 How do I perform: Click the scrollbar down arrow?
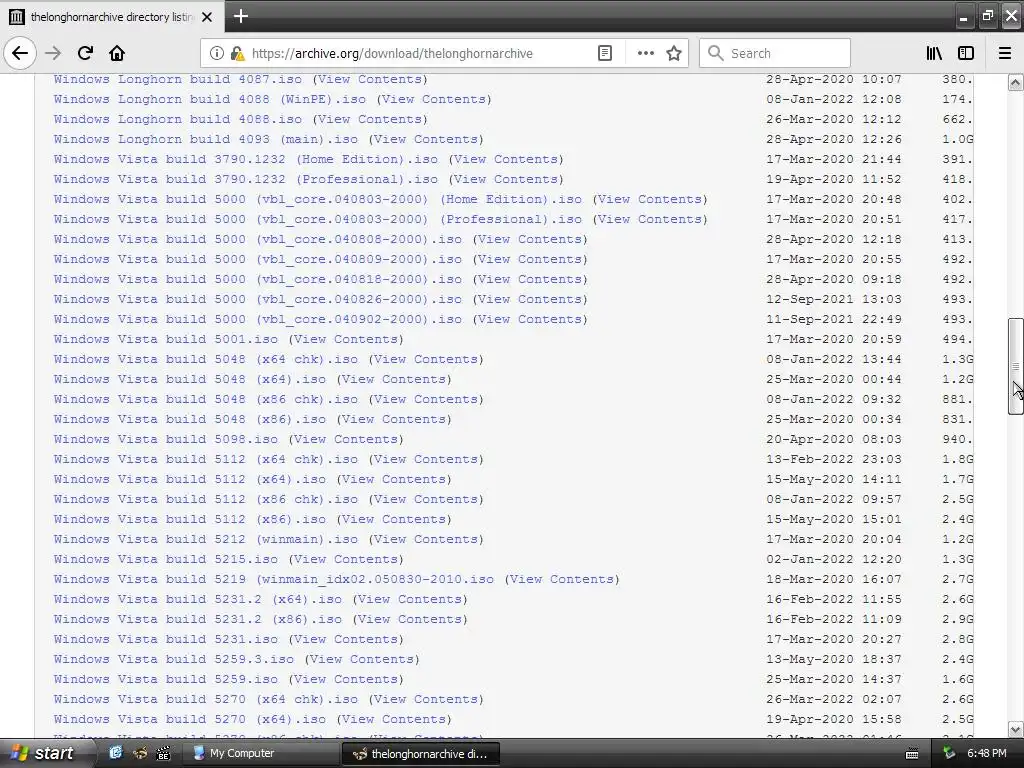[1015, 729]
